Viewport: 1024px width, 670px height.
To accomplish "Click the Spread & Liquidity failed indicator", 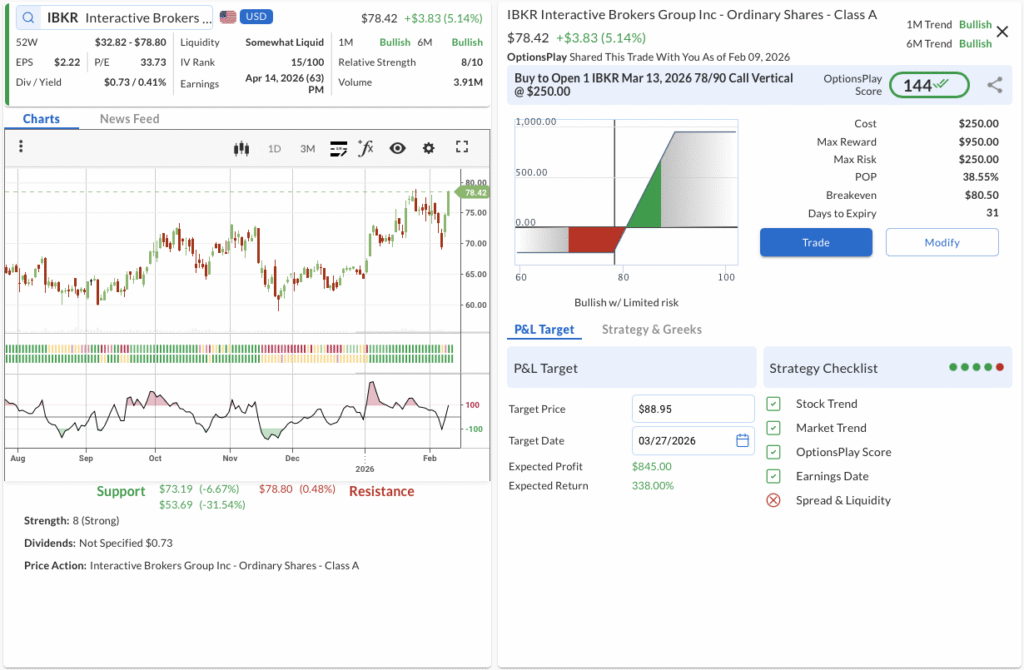I will tap(773, 500).
